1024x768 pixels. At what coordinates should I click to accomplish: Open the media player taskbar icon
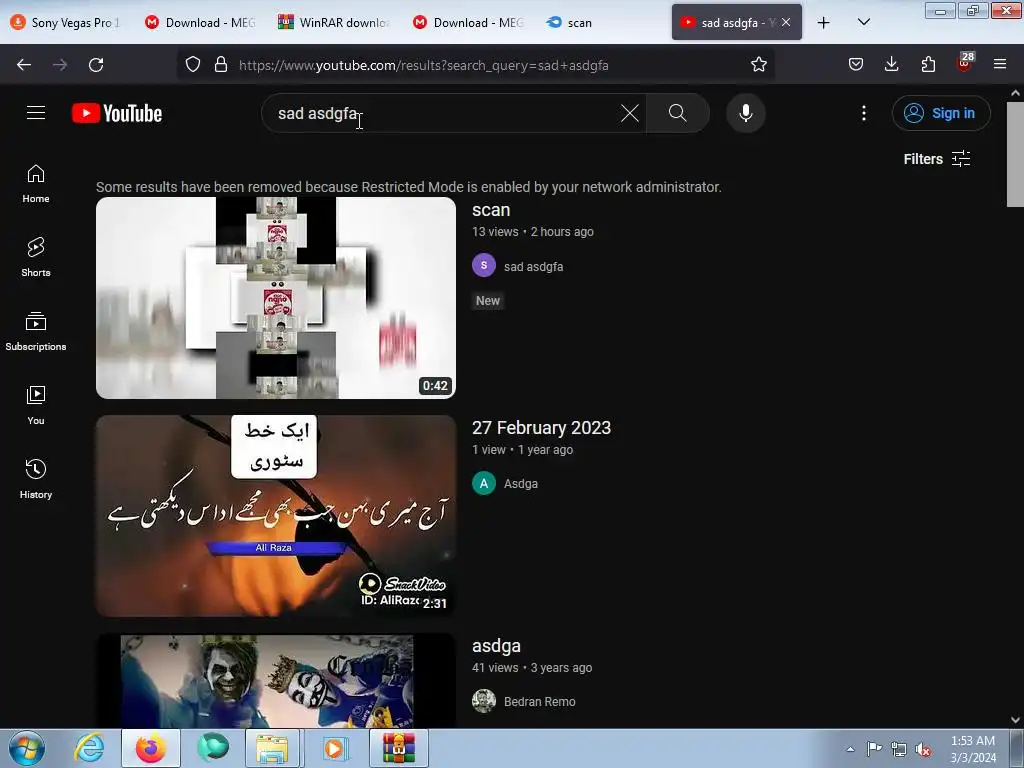click(335, 748)
